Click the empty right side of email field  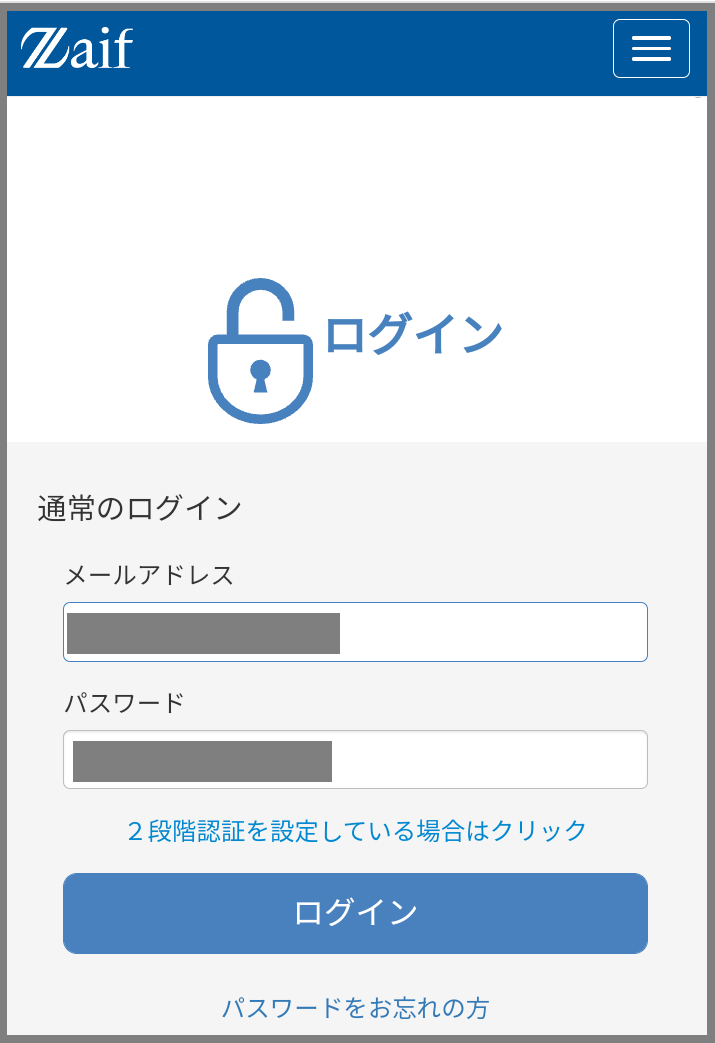click(492, 632)
